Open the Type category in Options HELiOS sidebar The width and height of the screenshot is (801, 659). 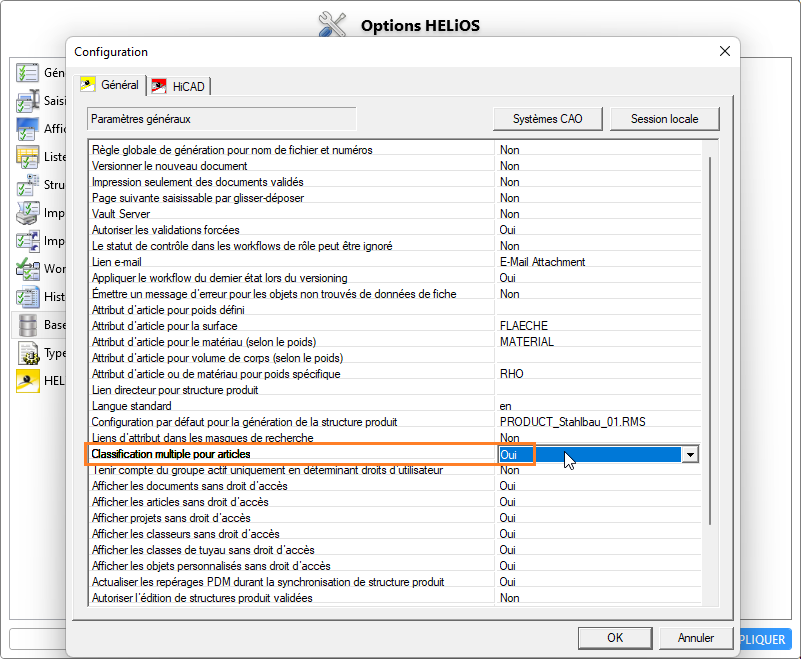pyautogui.click(x=40, y=353)
